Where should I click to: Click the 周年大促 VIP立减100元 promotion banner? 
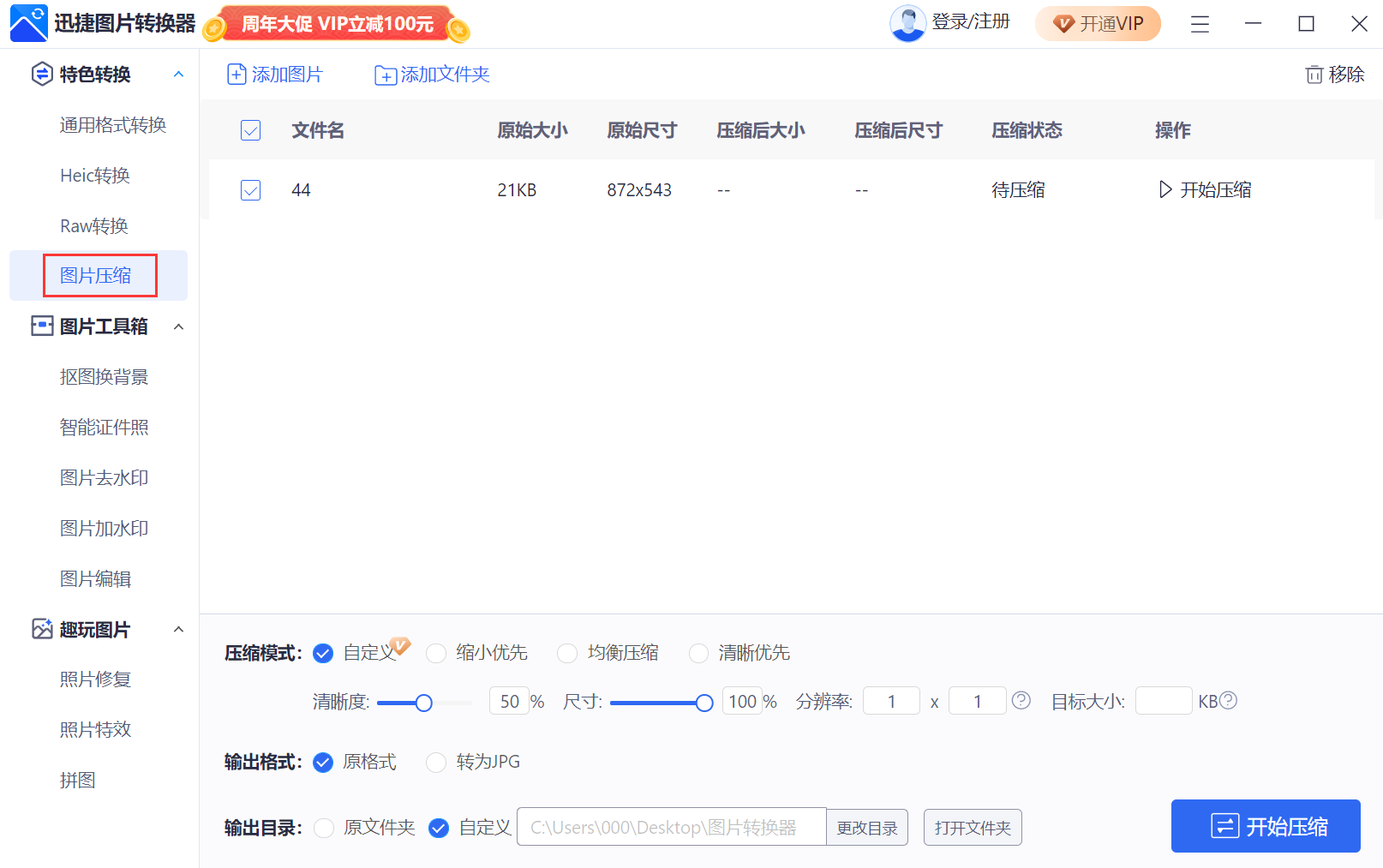337,24
